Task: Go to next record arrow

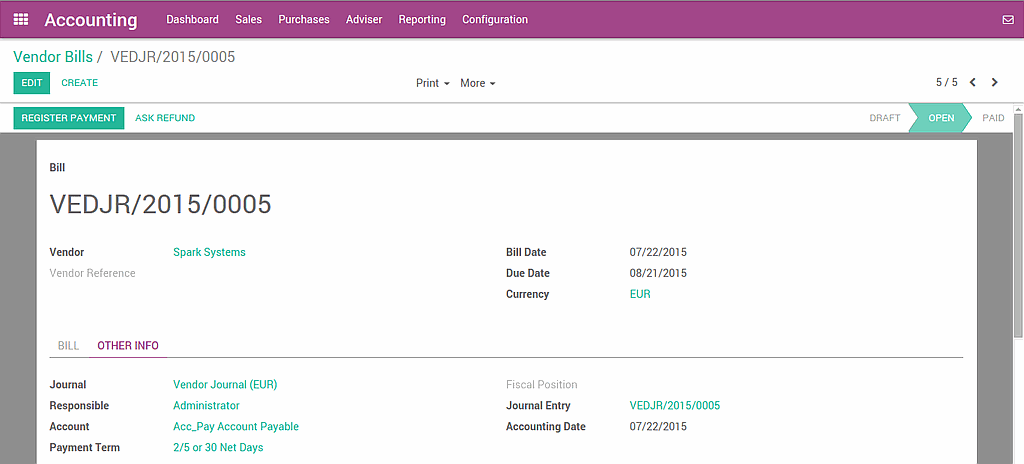Action: 994,83
